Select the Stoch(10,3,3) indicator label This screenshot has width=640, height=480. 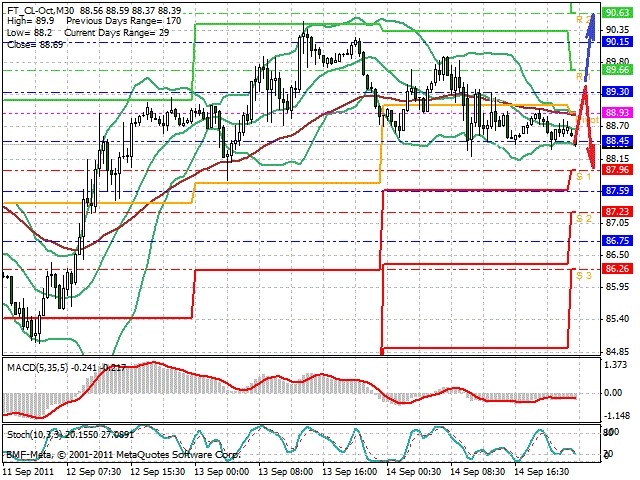pyautogui.click(x=34, y=434)
